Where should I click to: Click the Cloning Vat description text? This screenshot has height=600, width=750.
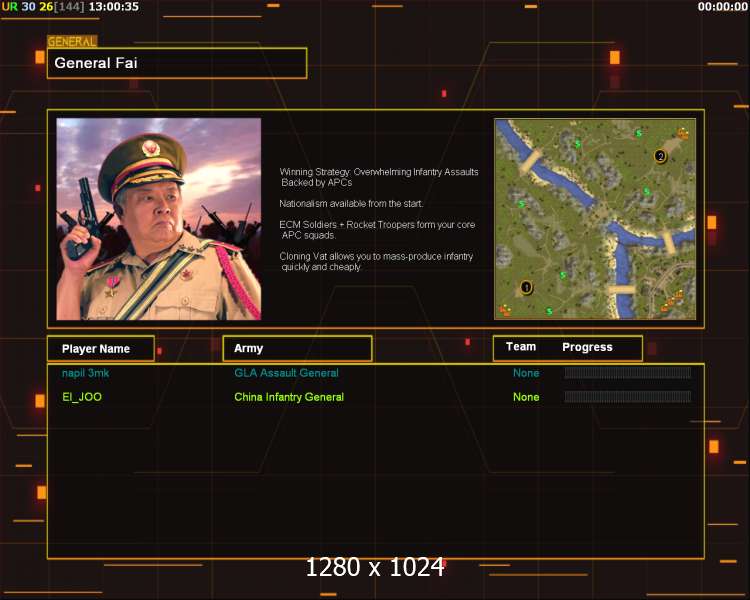tap(376, 261)
